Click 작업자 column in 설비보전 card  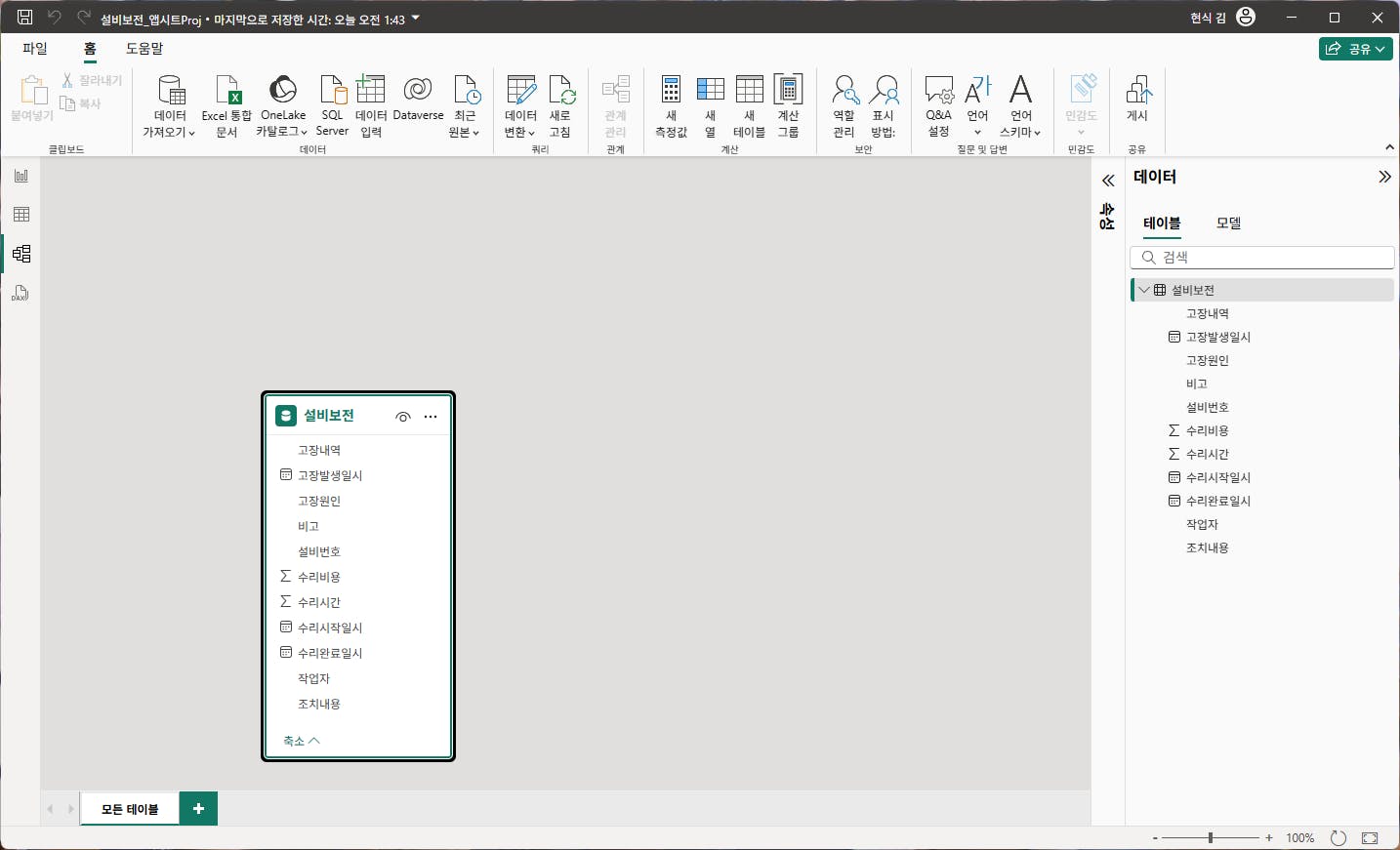click(x=313, y=678)
